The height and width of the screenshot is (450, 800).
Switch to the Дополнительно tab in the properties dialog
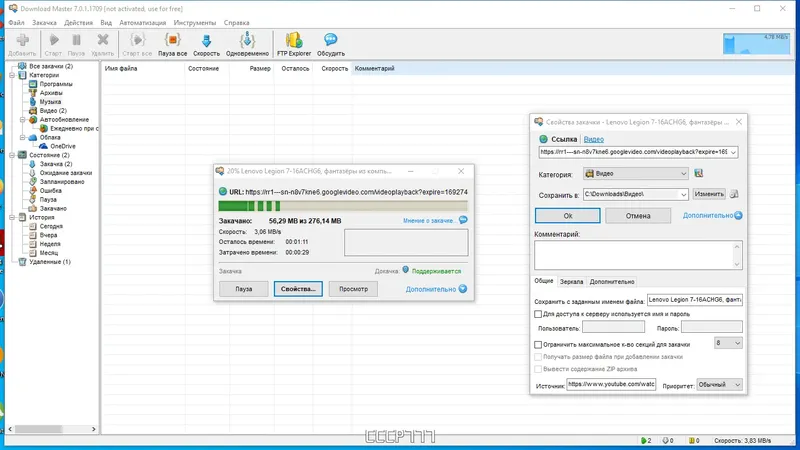(612, 282)
